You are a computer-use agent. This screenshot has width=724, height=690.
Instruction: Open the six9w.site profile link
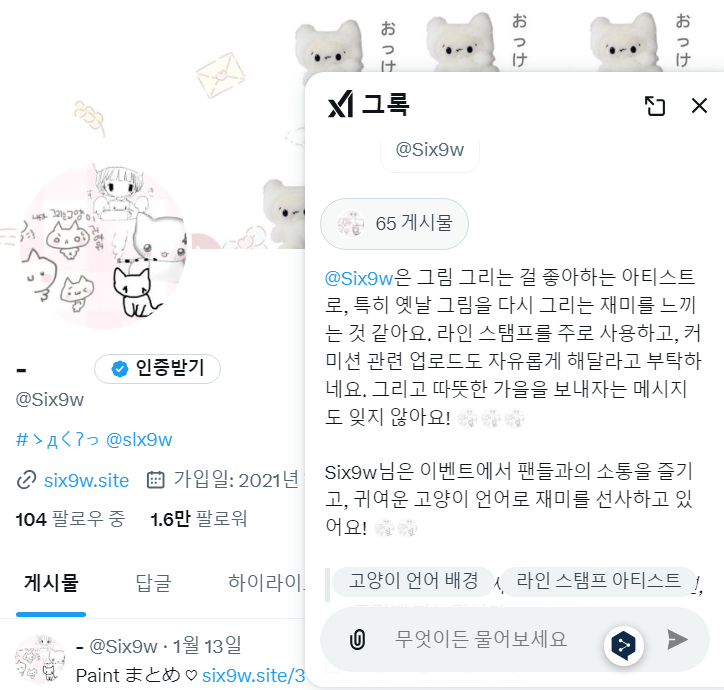tap(86, 480)
